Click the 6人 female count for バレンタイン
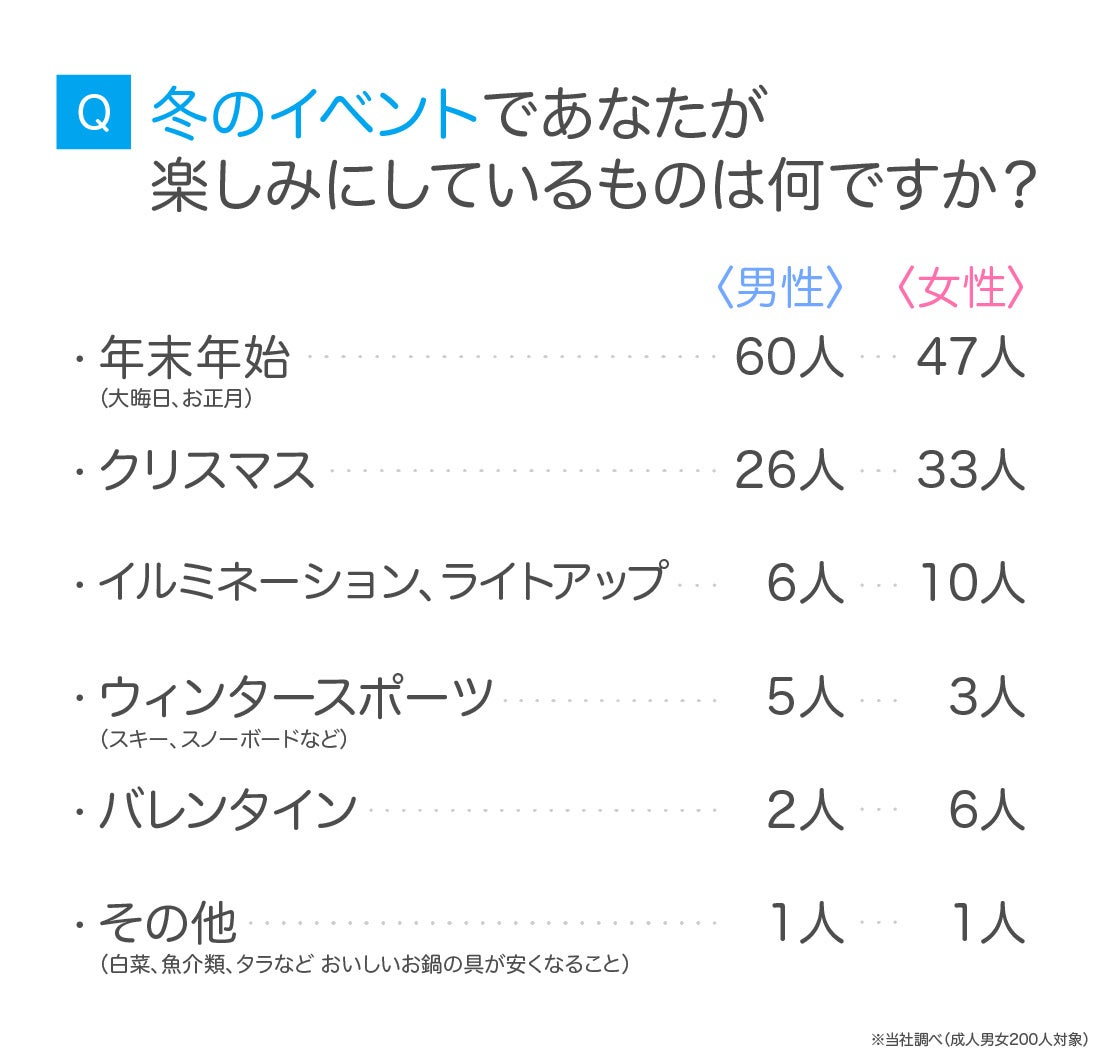 coord(986,810)
